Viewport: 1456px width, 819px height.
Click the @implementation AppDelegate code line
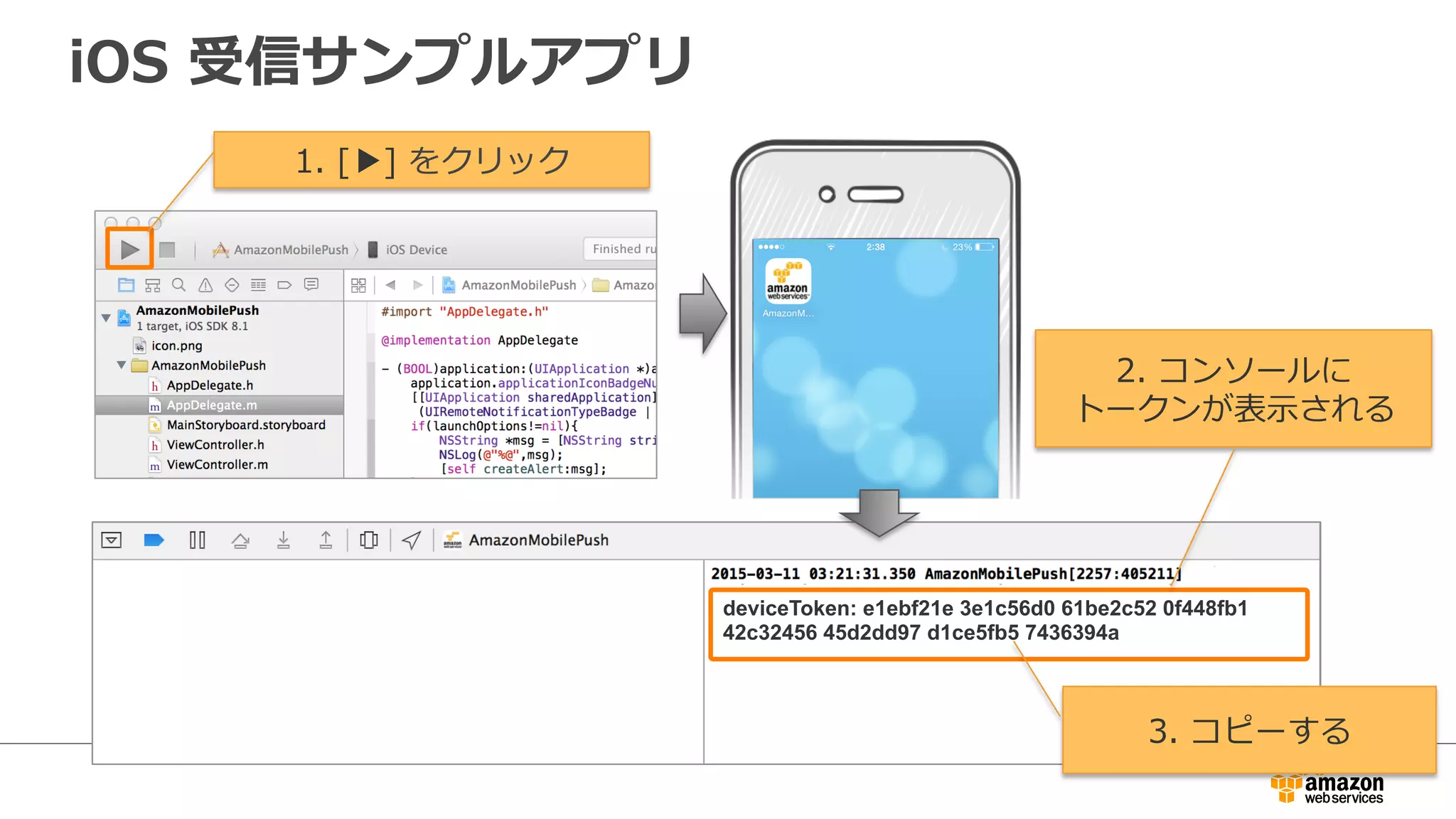pos(480,341)
